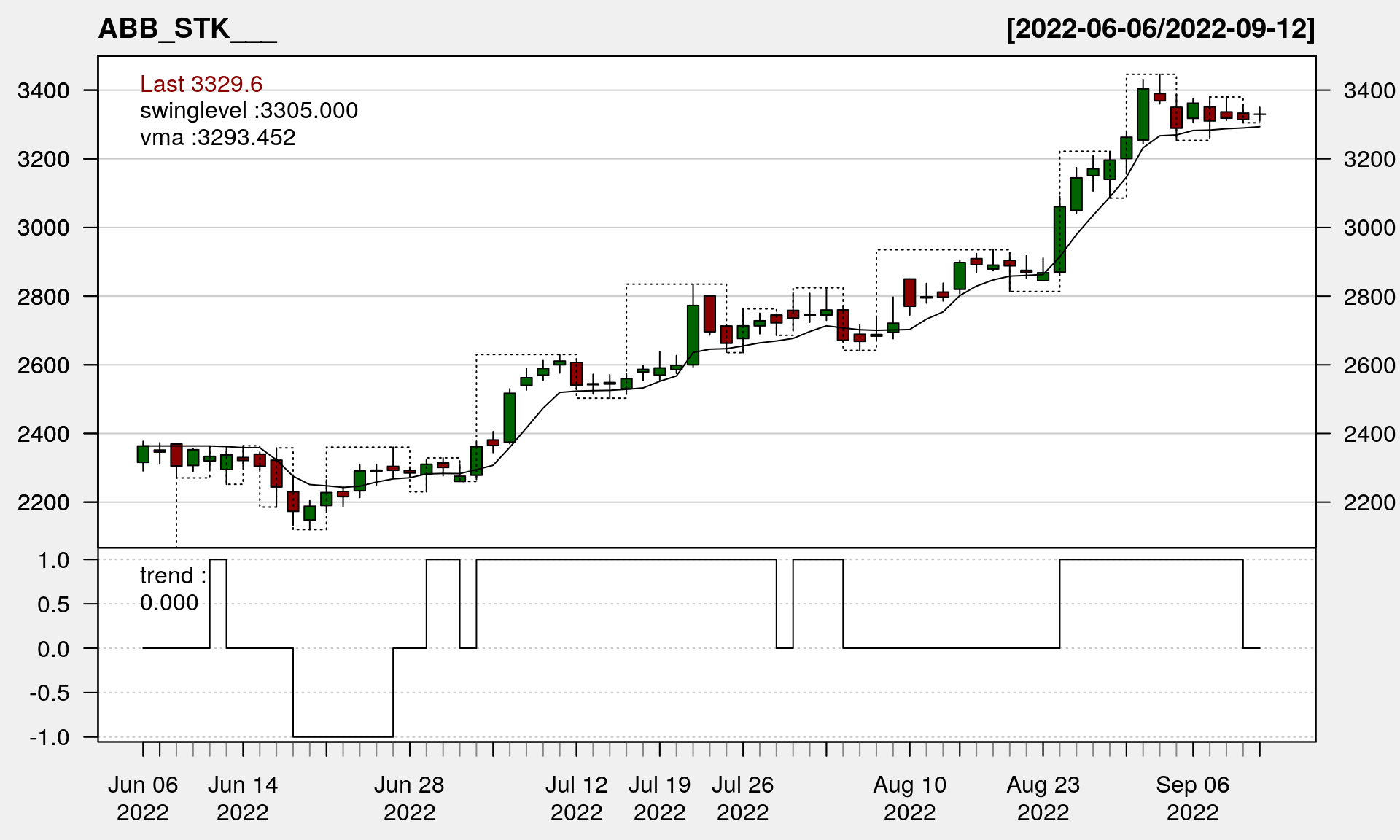
Task: Click the ABB_STK chart title
Action: [187, 29]
